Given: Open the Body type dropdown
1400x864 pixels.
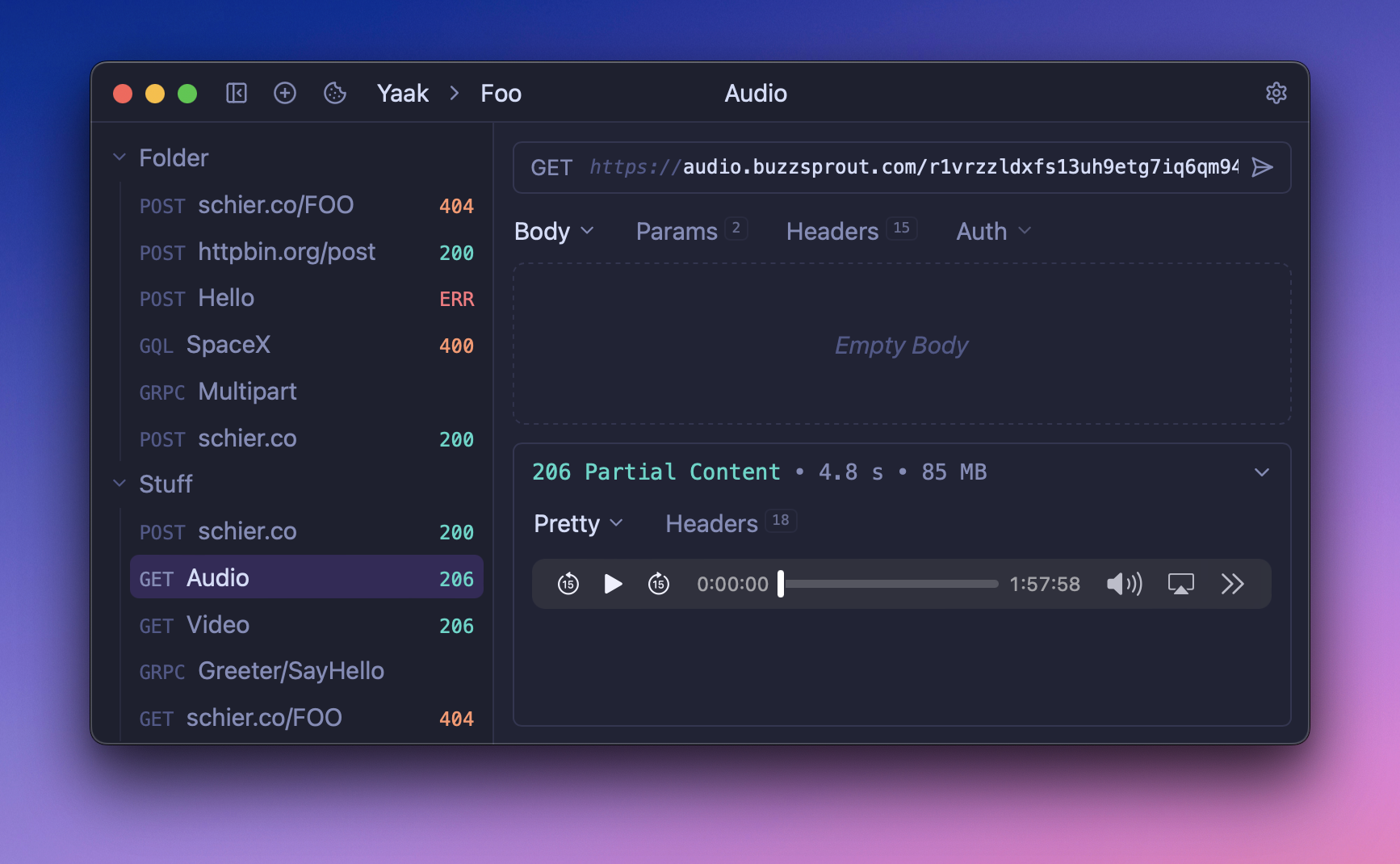Looking at the screenshot, I should coord(555,231).
